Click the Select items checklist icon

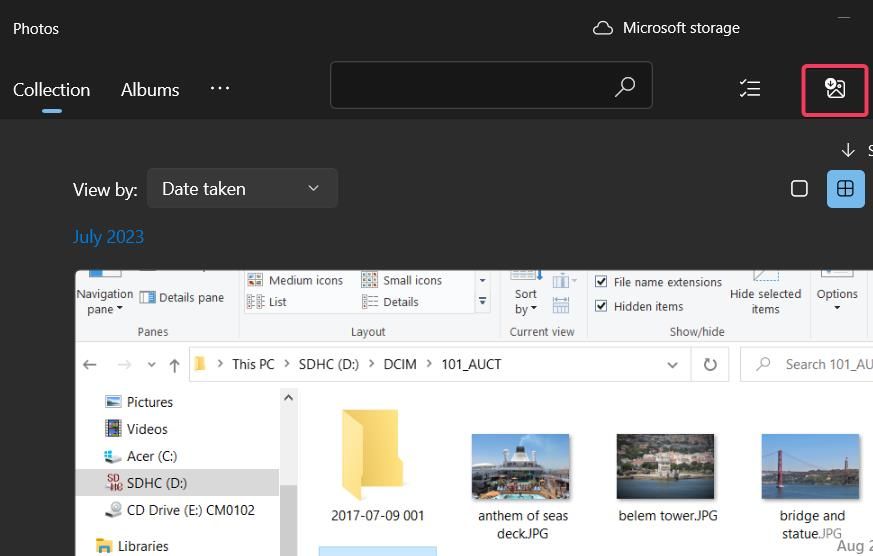(x=750, y=89)
